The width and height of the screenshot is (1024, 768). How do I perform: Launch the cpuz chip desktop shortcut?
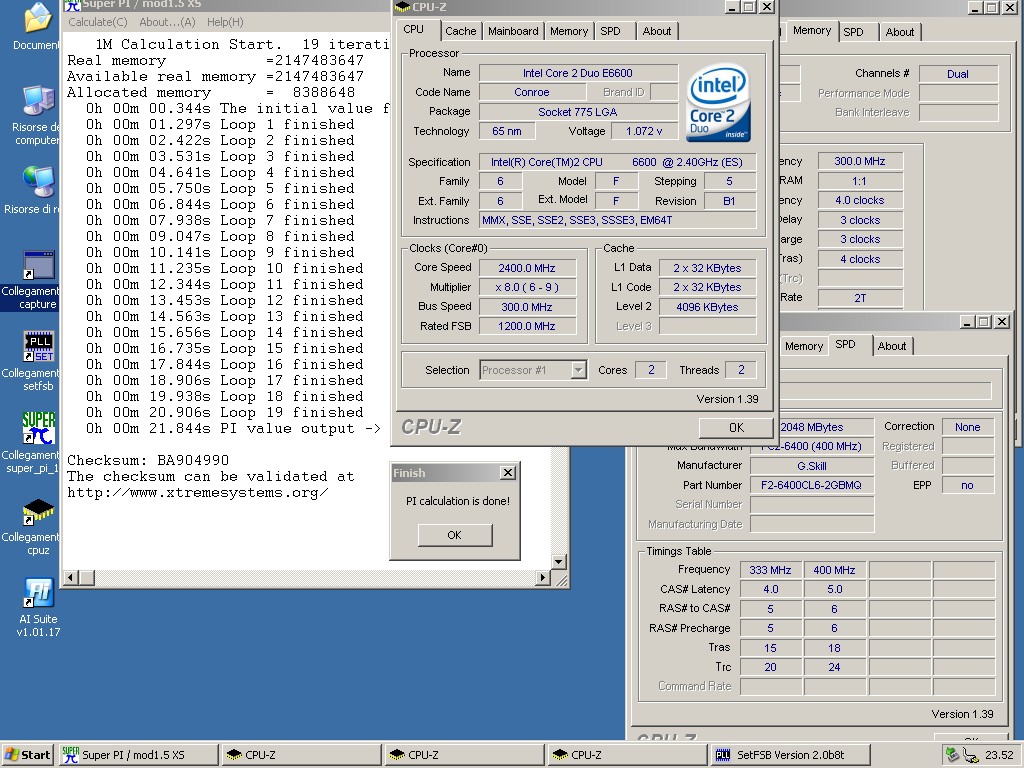pyautogui.click(x=38, y=511)
